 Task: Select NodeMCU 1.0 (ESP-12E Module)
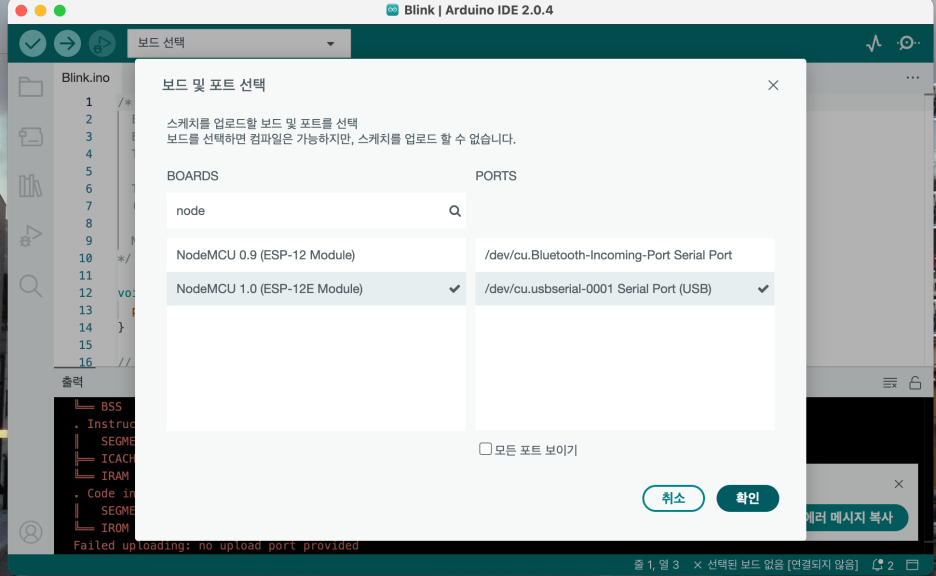click(316, 289)
